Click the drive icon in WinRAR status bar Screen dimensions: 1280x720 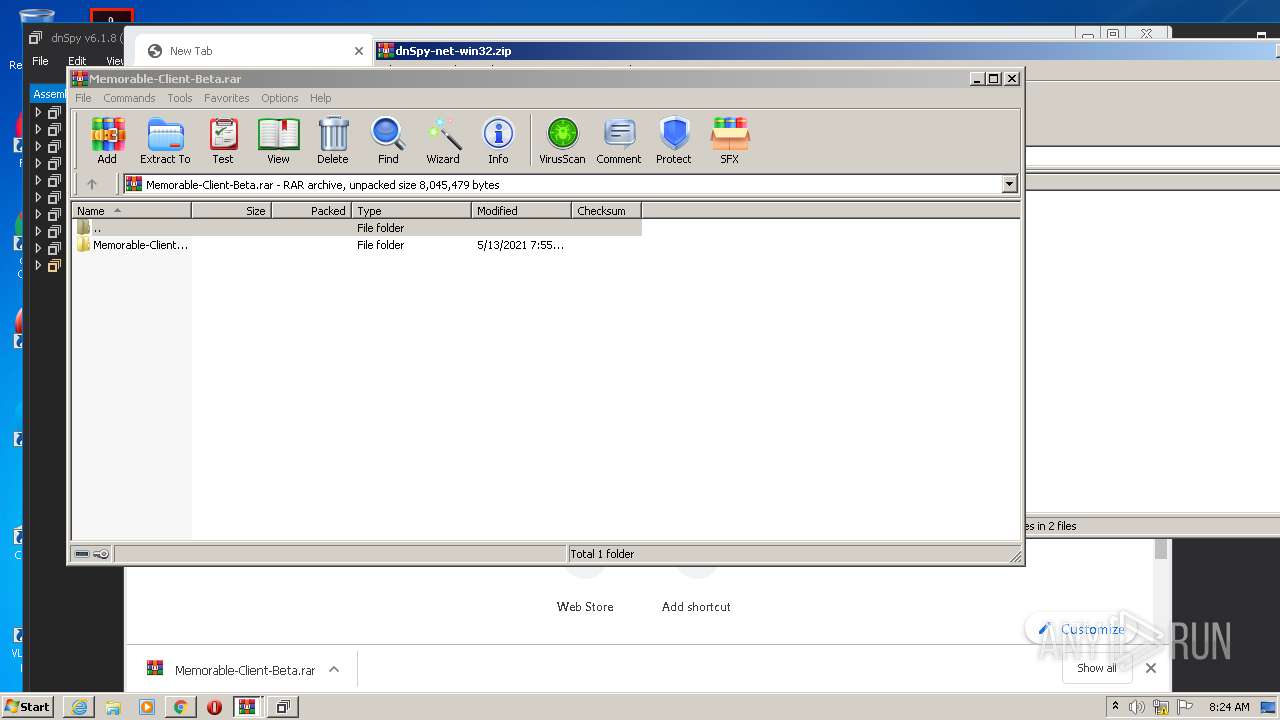pos(83,554)
